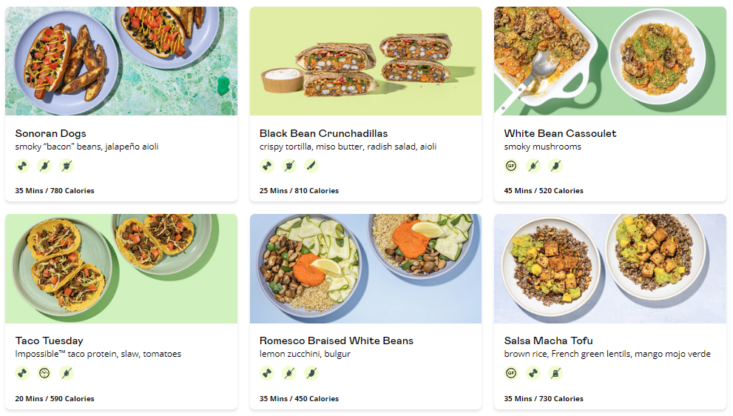Click the "20 Mins / 590 Calories" text

55,397
